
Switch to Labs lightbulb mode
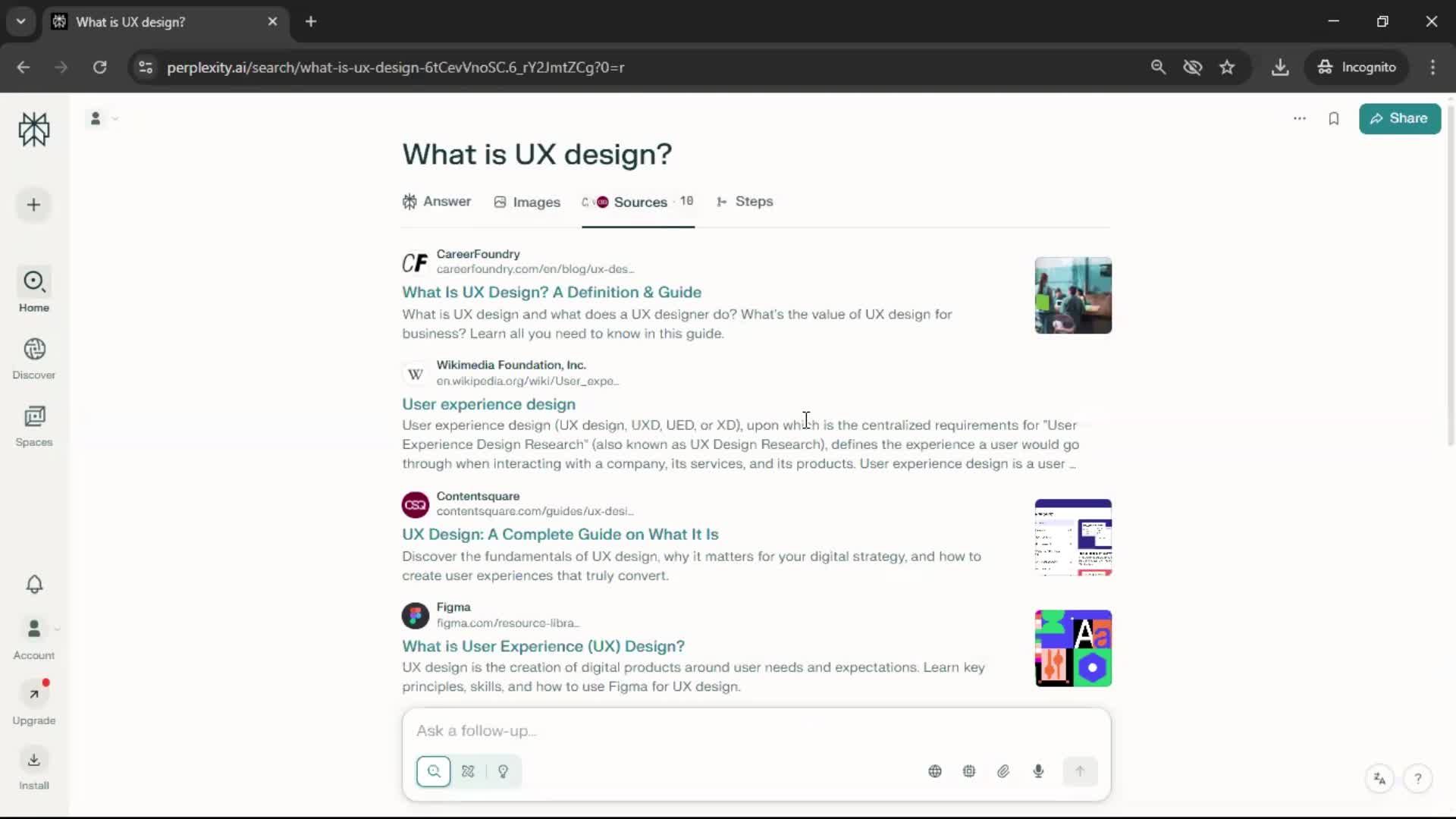503,771
